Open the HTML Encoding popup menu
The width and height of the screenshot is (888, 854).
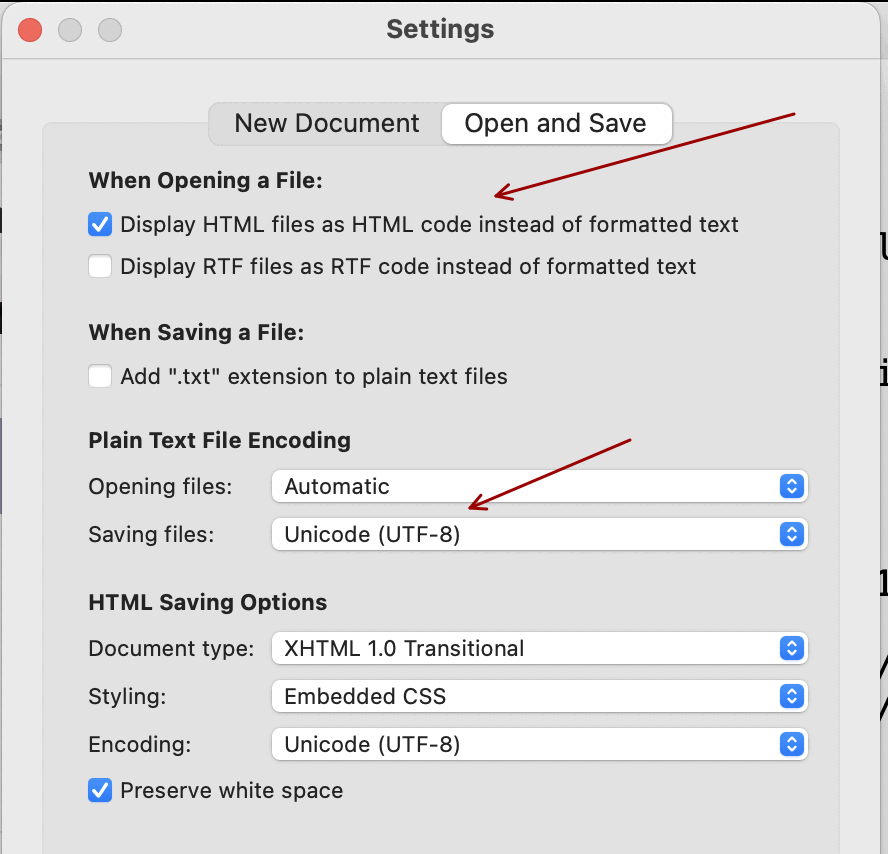[540, 744]
